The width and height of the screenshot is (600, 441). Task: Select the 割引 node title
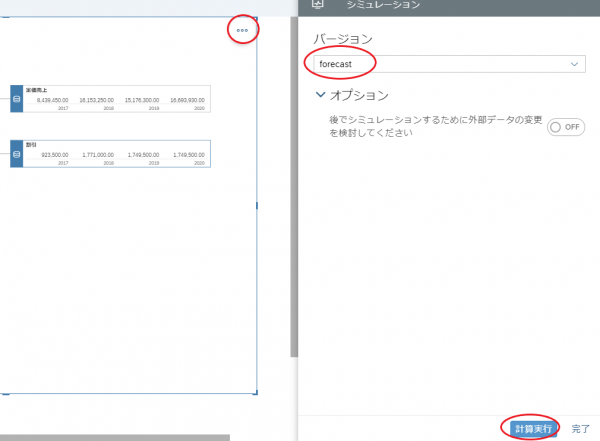point(32,145)
